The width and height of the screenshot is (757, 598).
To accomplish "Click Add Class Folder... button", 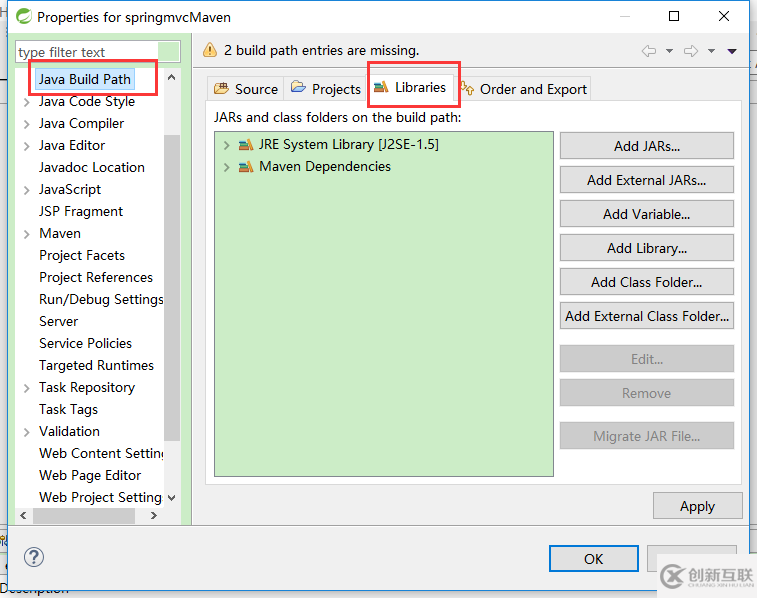I will click(x=646, y=282).
